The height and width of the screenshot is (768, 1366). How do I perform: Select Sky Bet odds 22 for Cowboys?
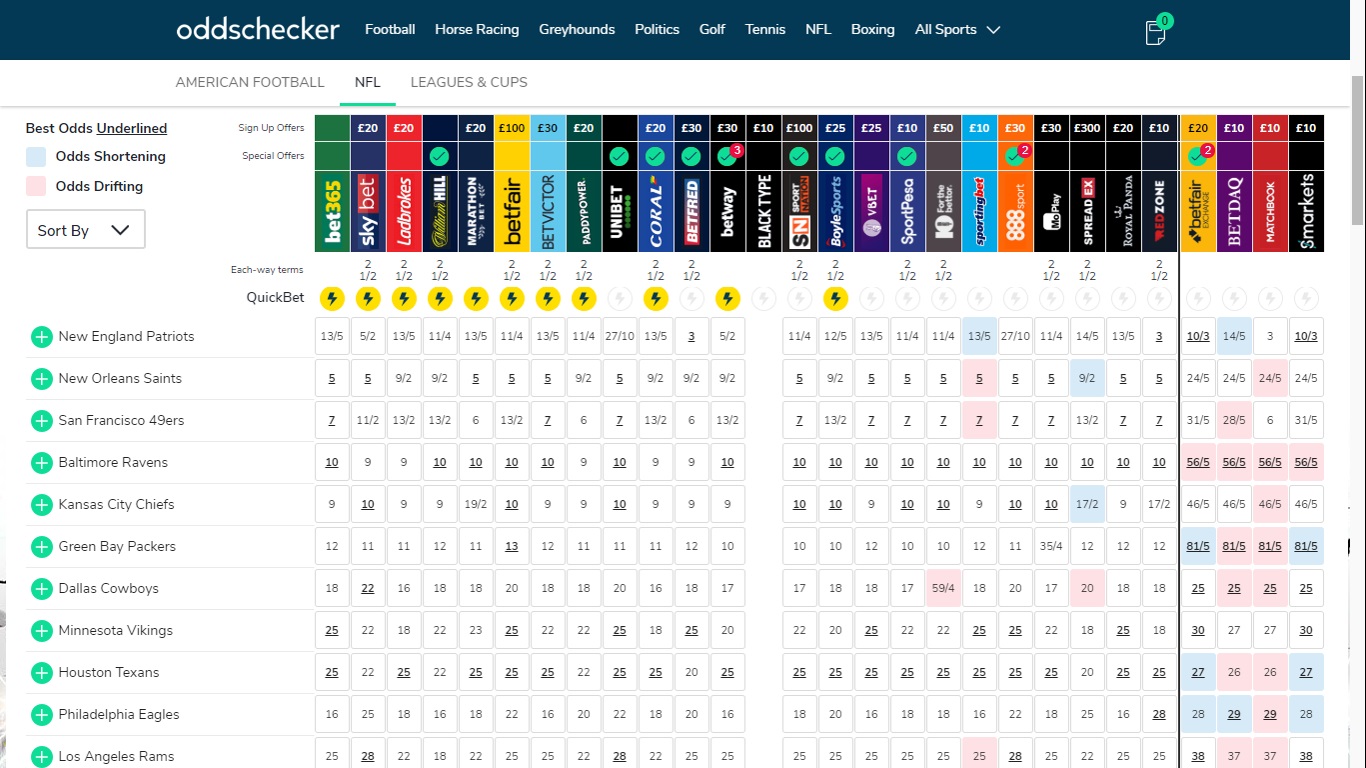368,588
